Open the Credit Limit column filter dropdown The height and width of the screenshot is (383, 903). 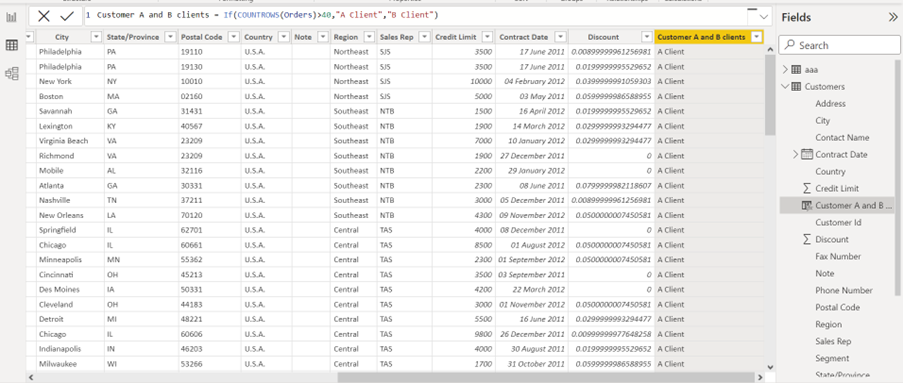pyautogui.click(x=487, y=37)
